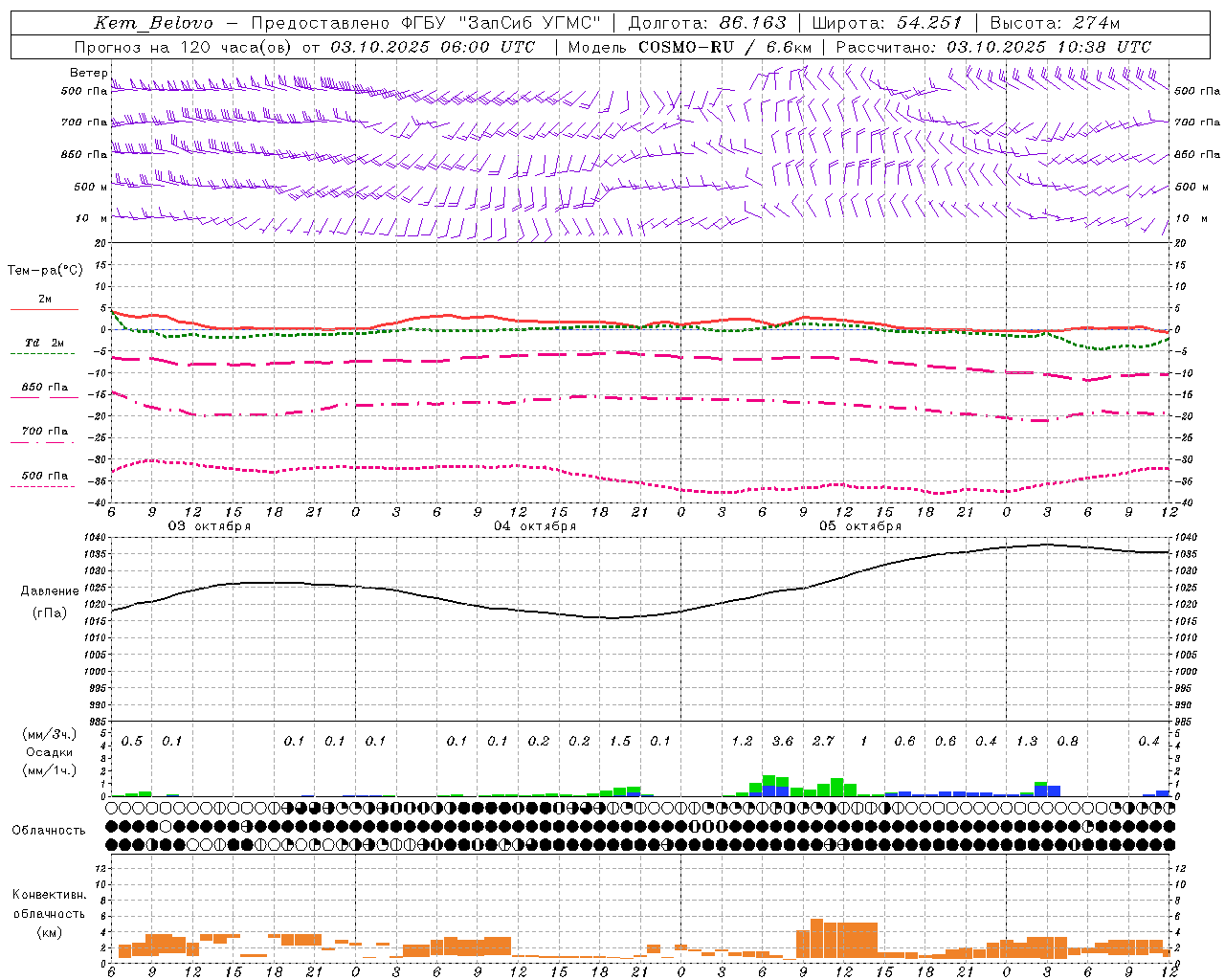Select the Высота: 274м header entry

coord(1055,23)
